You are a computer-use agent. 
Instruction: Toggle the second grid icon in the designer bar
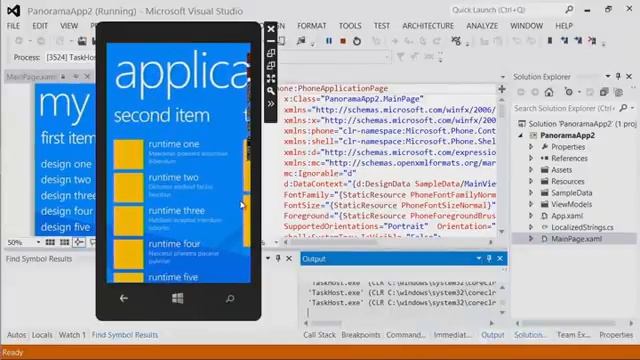point(64,242)
